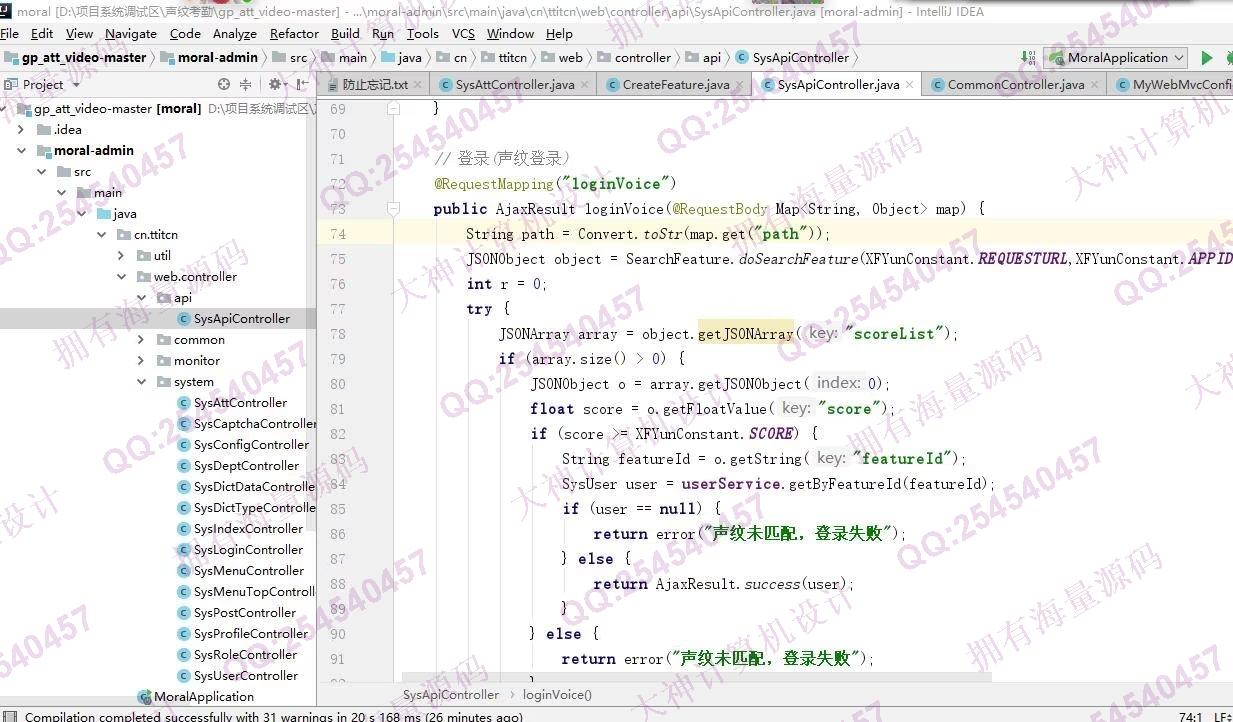This screenshot has width=1233, height=722.
Task: Select SysCaptchaController class in the tree
Action: (246, 424)
